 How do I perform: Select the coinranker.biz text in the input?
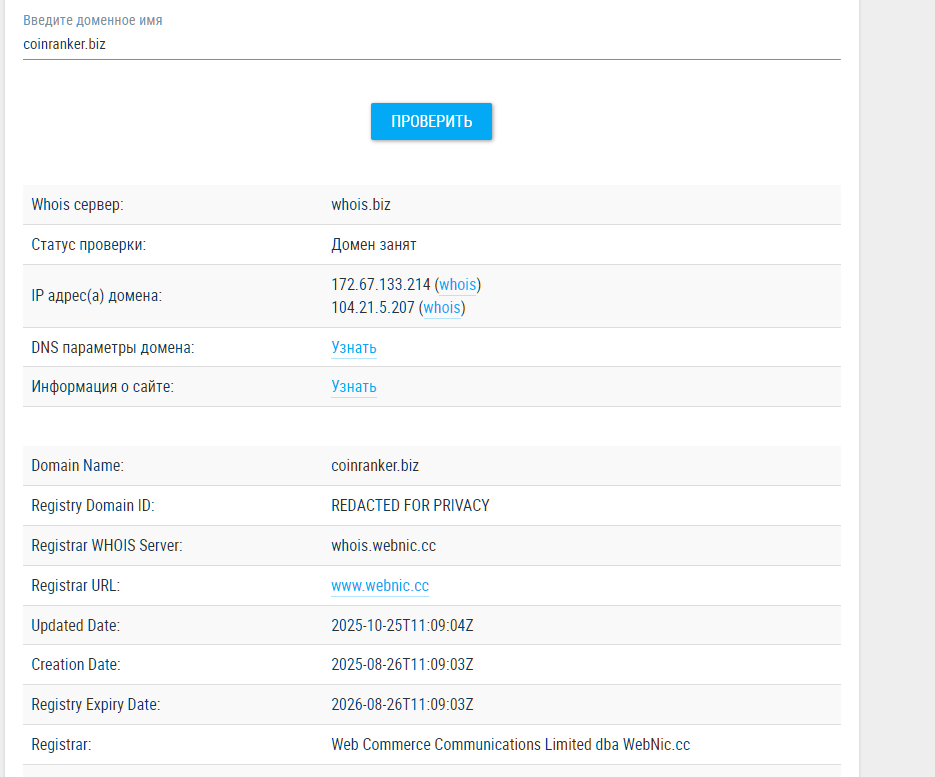pyautogui.click(x=65, y=43)
